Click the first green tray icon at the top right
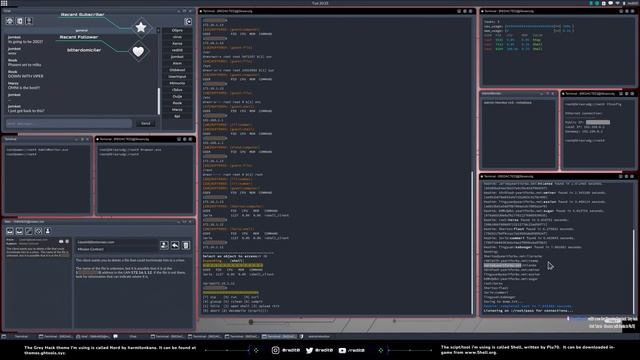The height and width of the screenshot is (360, 640). [x=591, y=3]
